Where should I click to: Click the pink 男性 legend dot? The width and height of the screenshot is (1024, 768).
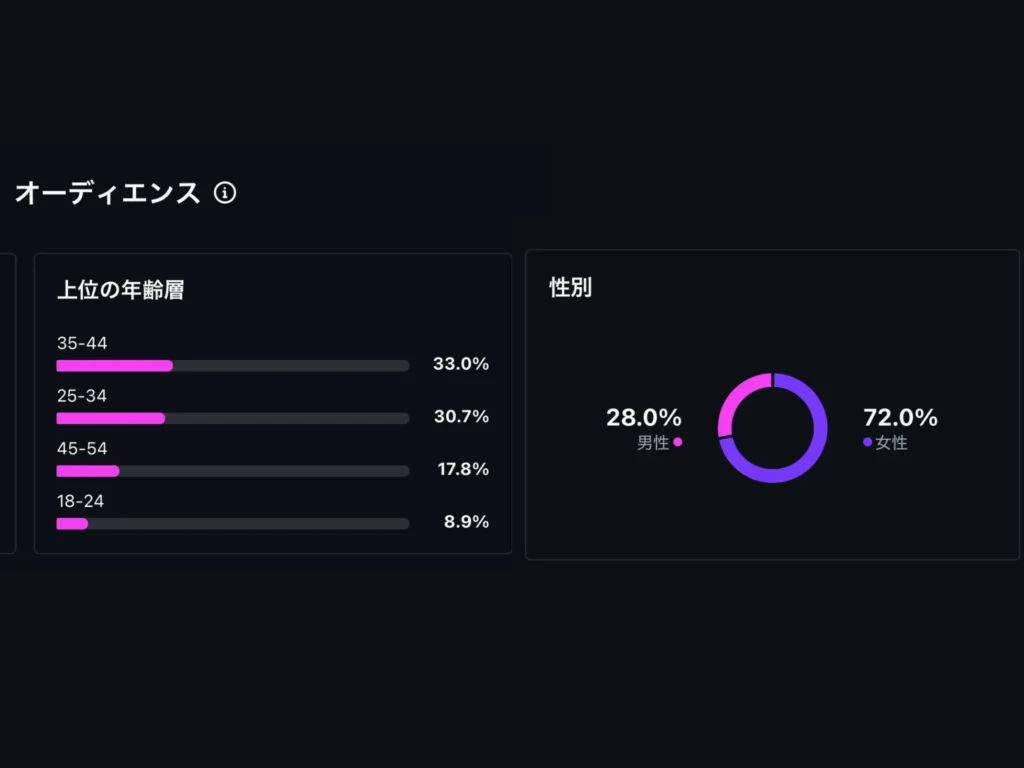click(677, 442)
